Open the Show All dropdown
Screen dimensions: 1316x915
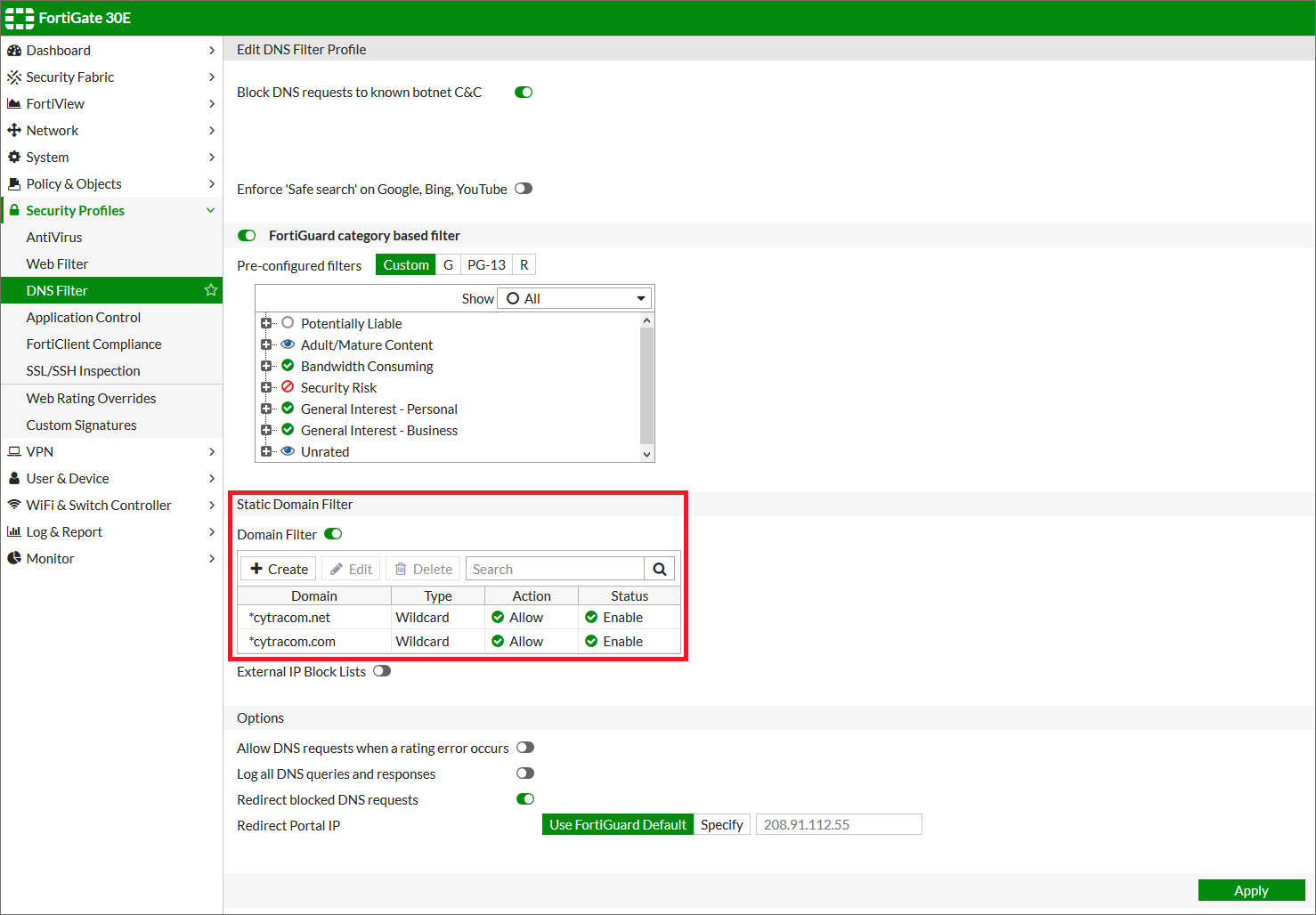click(574, 299)
